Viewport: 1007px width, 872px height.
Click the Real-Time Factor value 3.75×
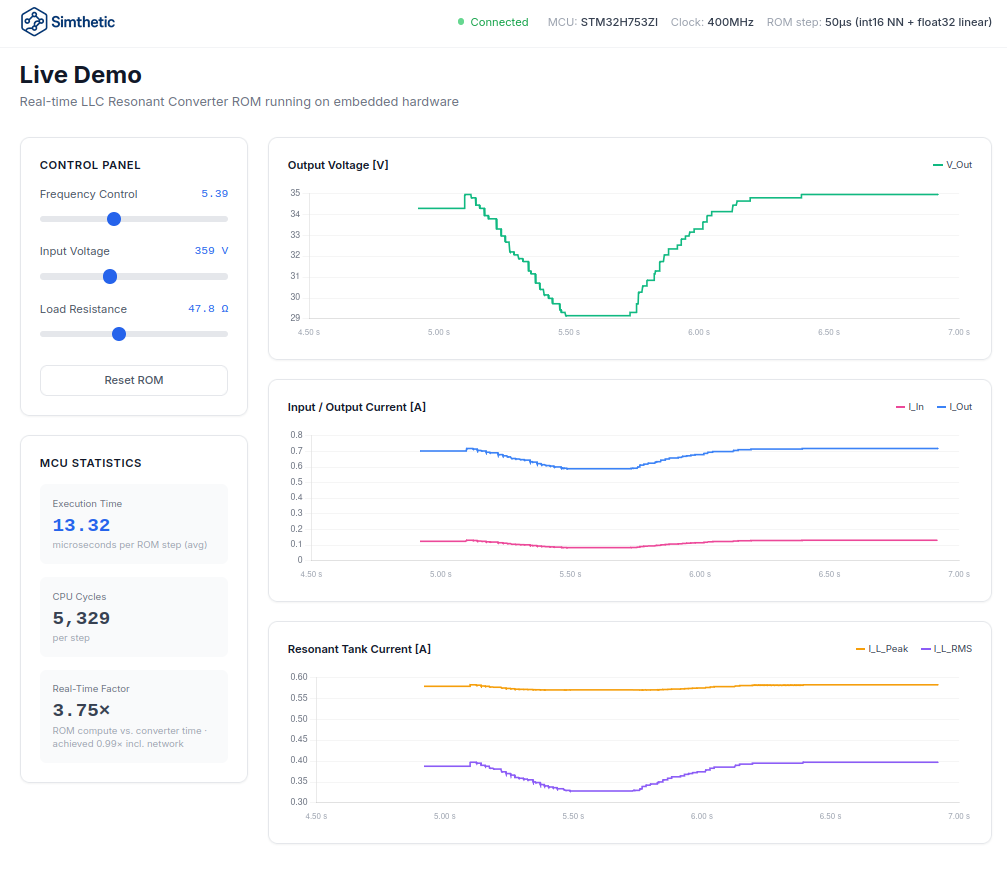click(x=82, y=710)
